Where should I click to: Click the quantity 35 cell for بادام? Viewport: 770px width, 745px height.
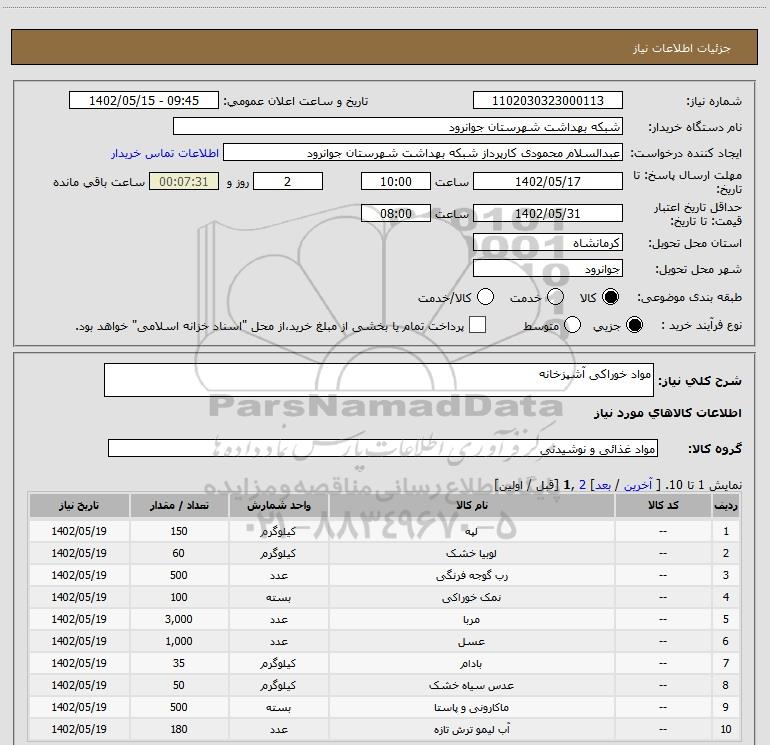[179, 663]
